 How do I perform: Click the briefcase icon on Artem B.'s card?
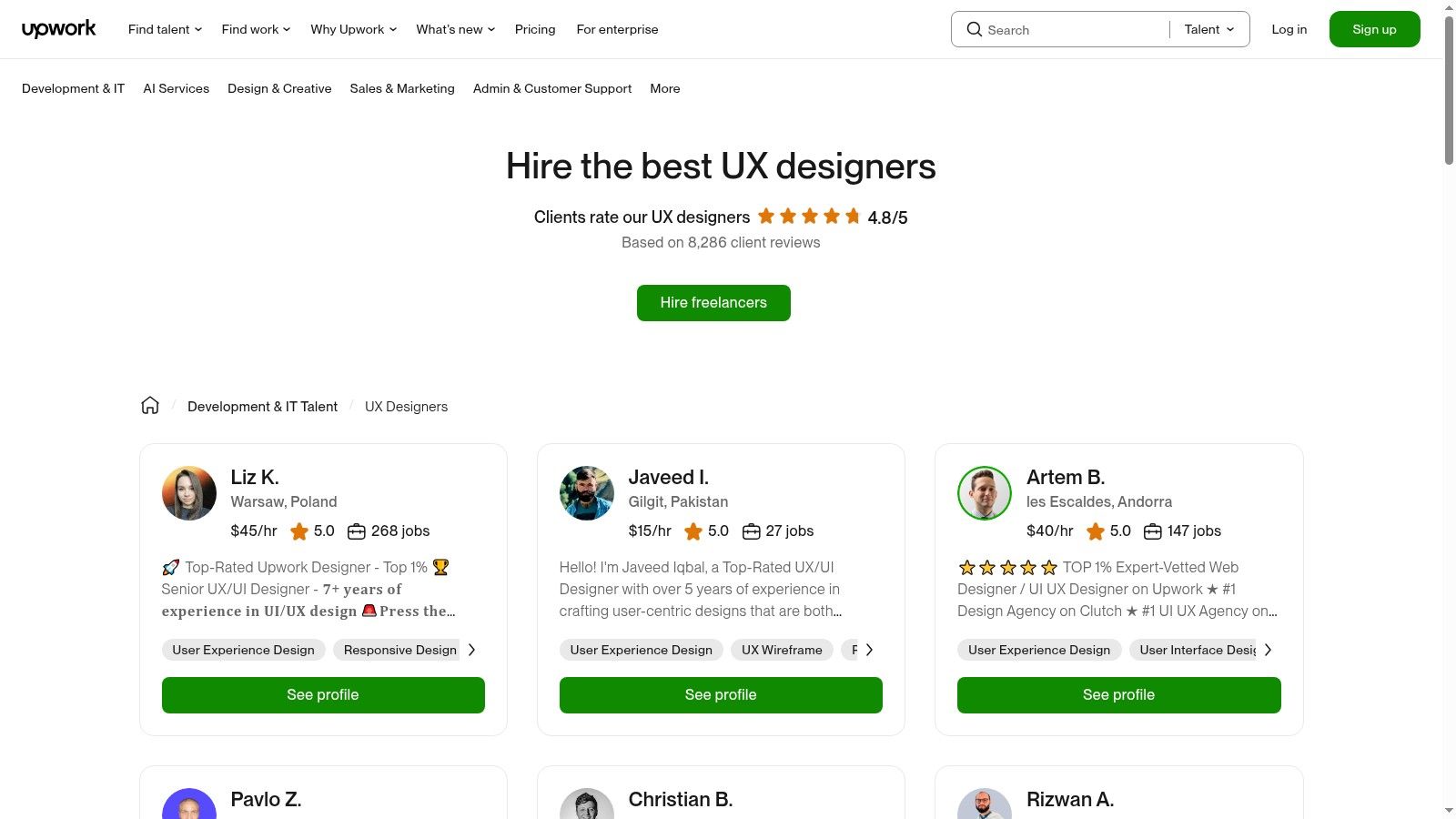point(1153,531)
